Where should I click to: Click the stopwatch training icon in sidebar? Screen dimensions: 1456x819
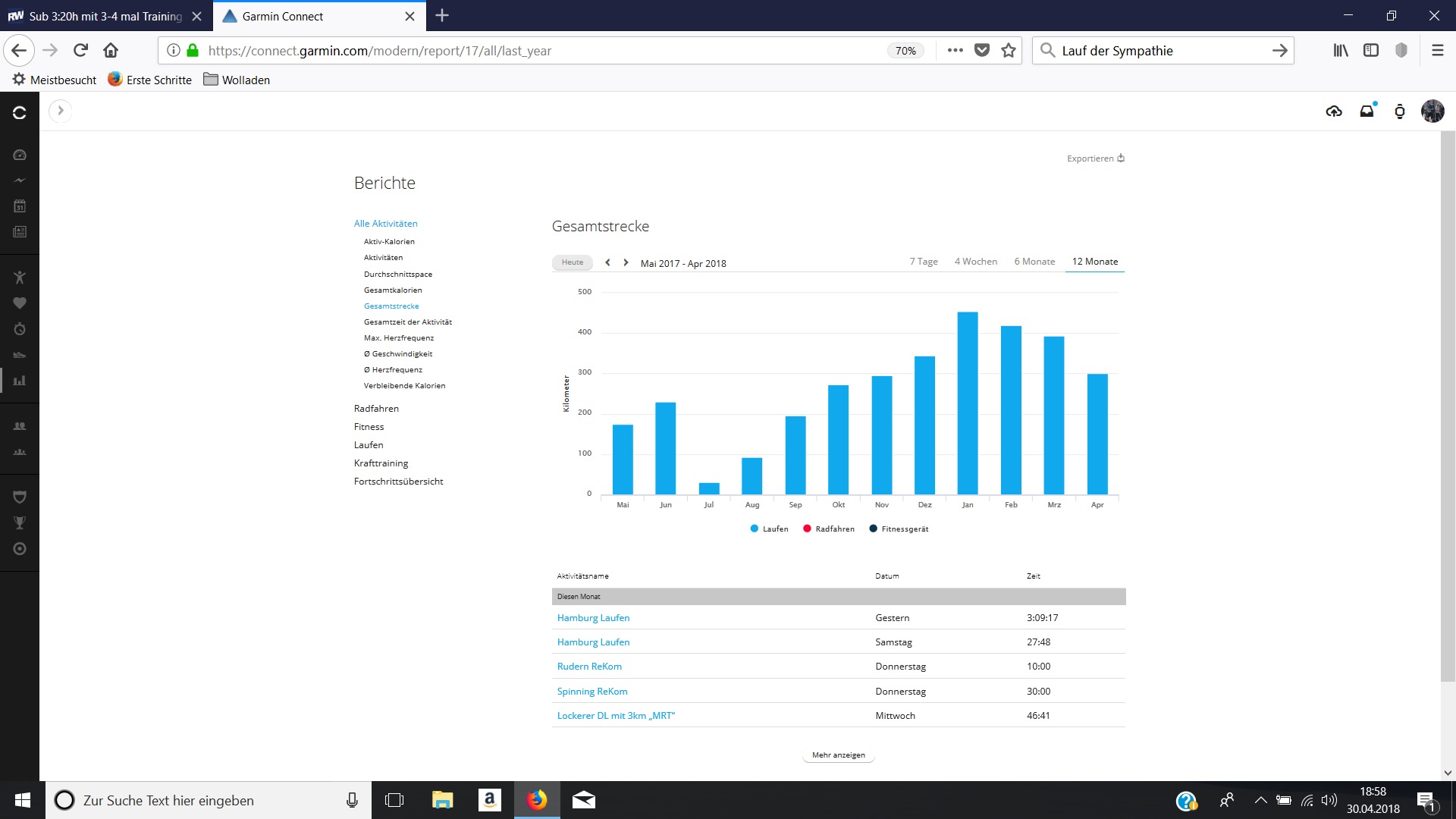pos(20,329)
